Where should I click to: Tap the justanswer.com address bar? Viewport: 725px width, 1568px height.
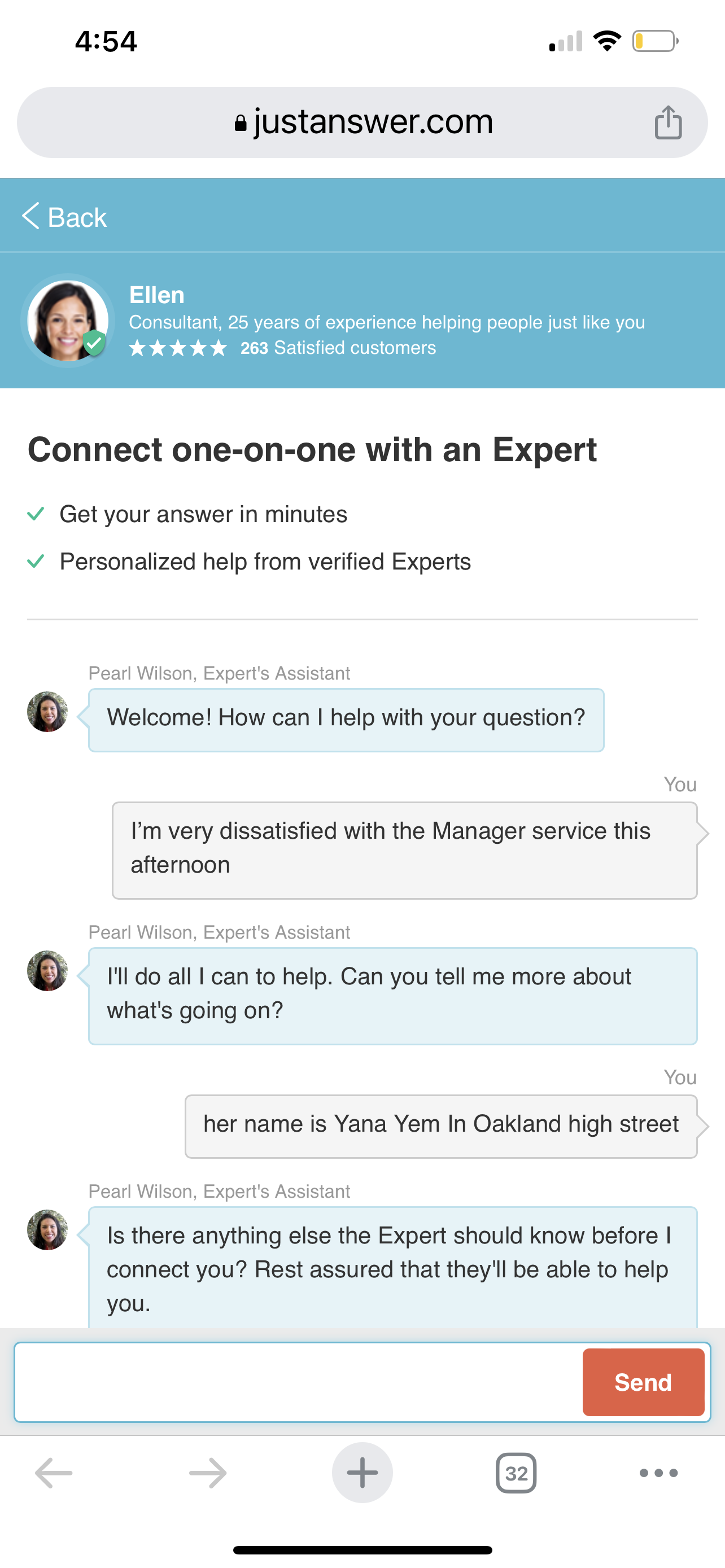tap(372, 122)
